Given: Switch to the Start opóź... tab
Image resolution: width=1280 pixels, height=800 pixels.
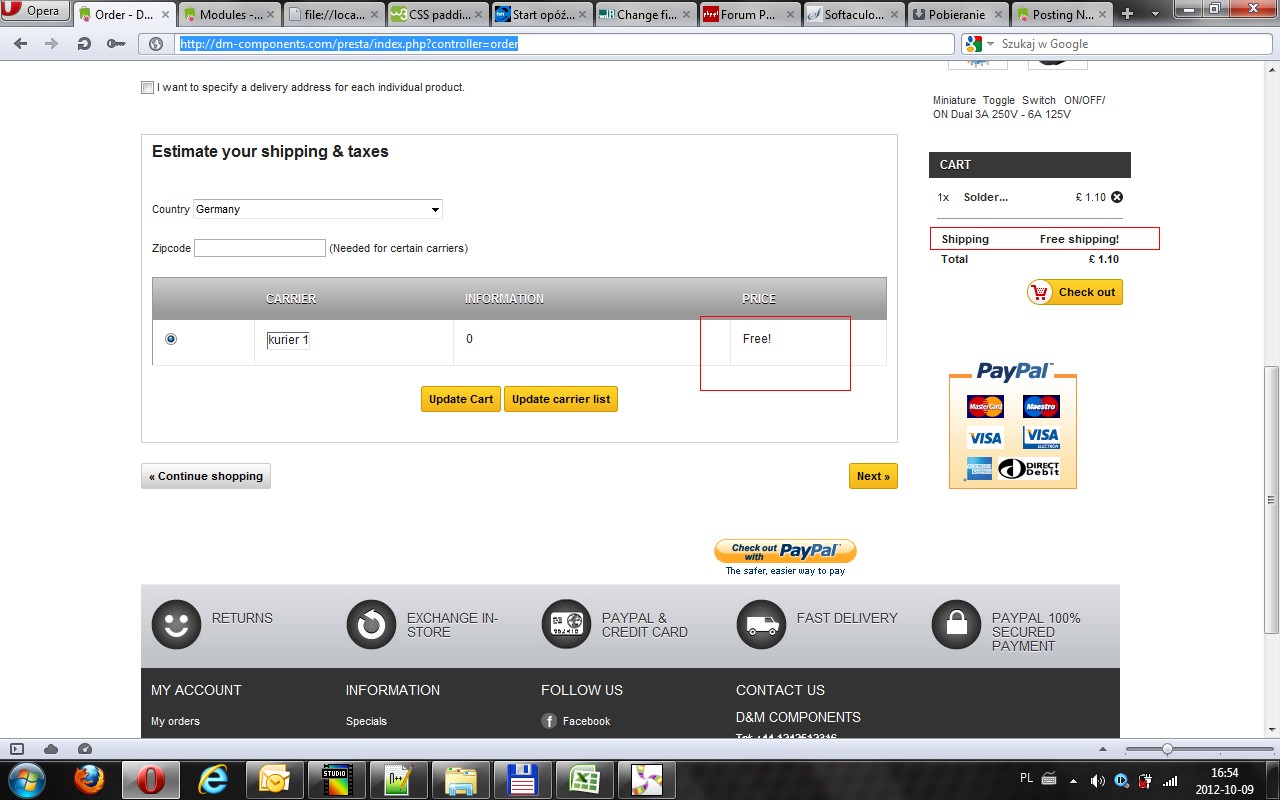Looking at the screenshot, I should click(x=543, y=15).
